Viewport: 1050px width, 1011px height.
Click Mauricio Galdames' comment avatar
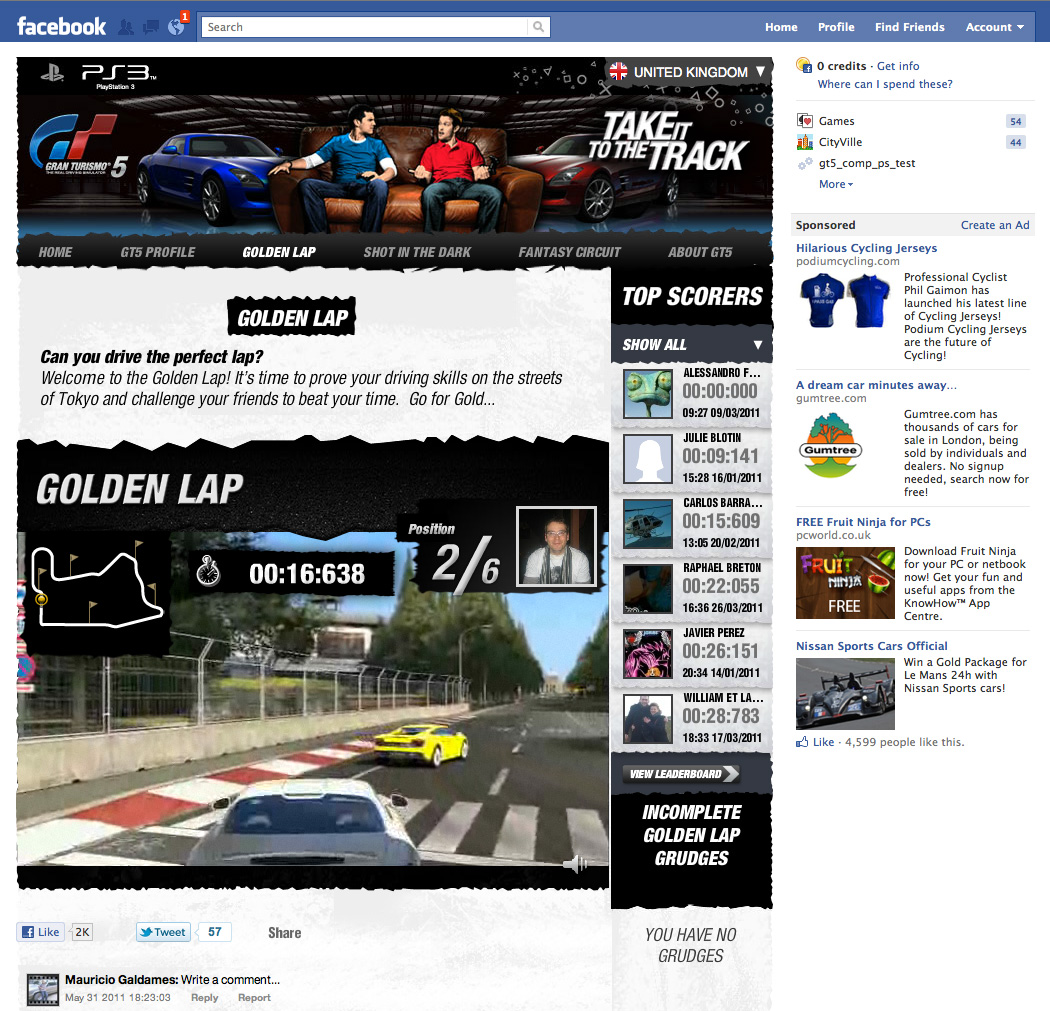(43, 990)
